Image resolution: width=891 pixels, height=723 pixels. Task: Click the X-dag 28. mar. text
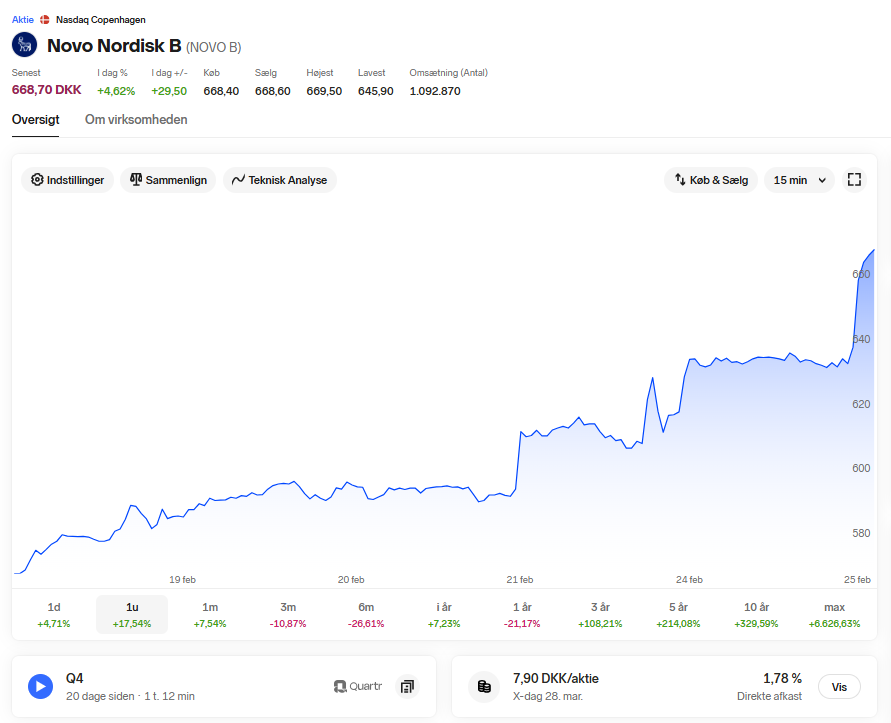(548, 696)
